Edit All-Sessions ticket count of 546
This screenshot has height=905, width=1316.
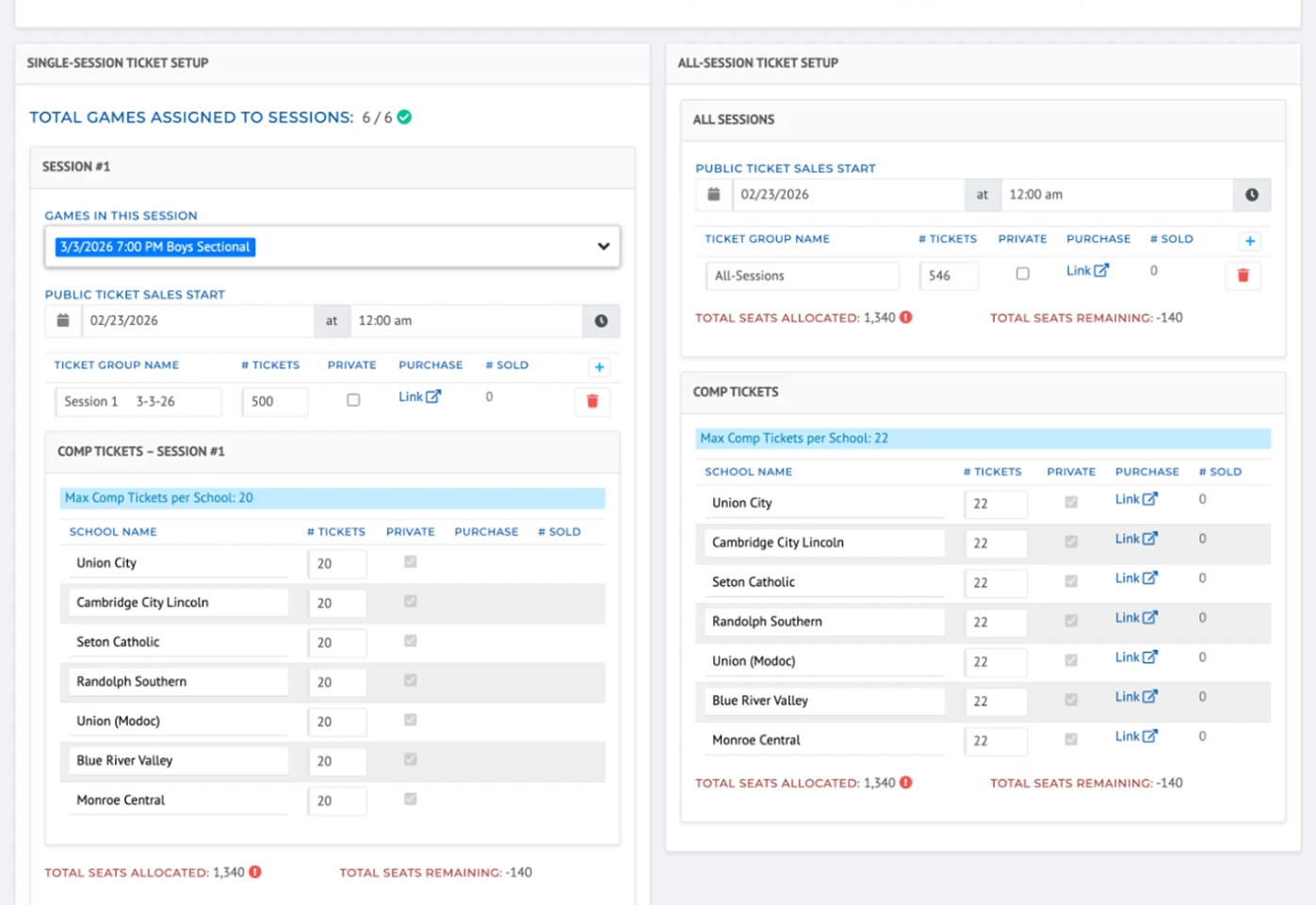950,276
